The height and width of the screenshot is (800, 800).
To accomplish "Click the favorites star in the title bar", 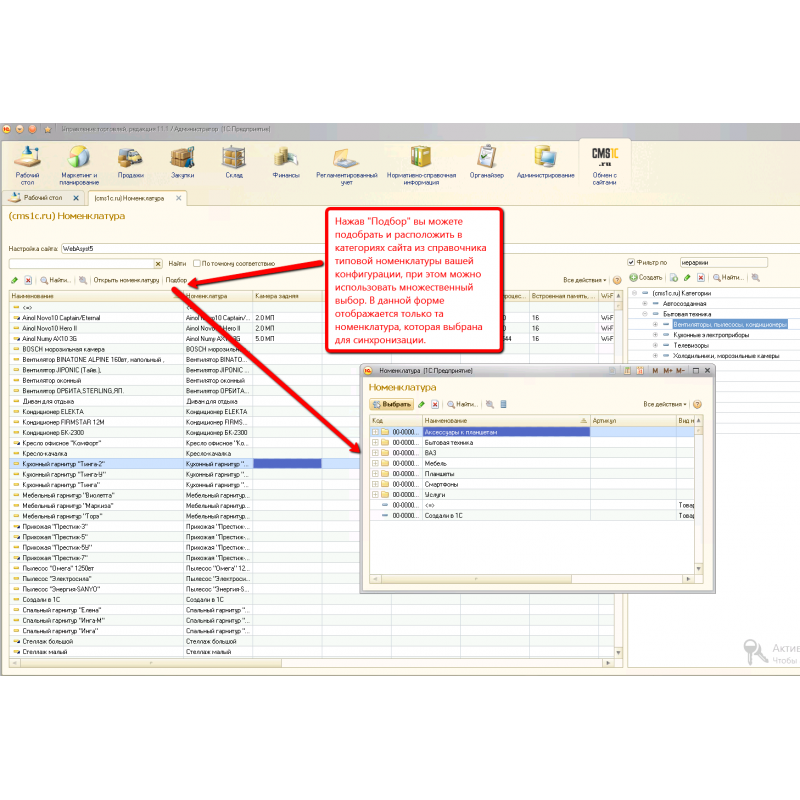I will 48,130.
